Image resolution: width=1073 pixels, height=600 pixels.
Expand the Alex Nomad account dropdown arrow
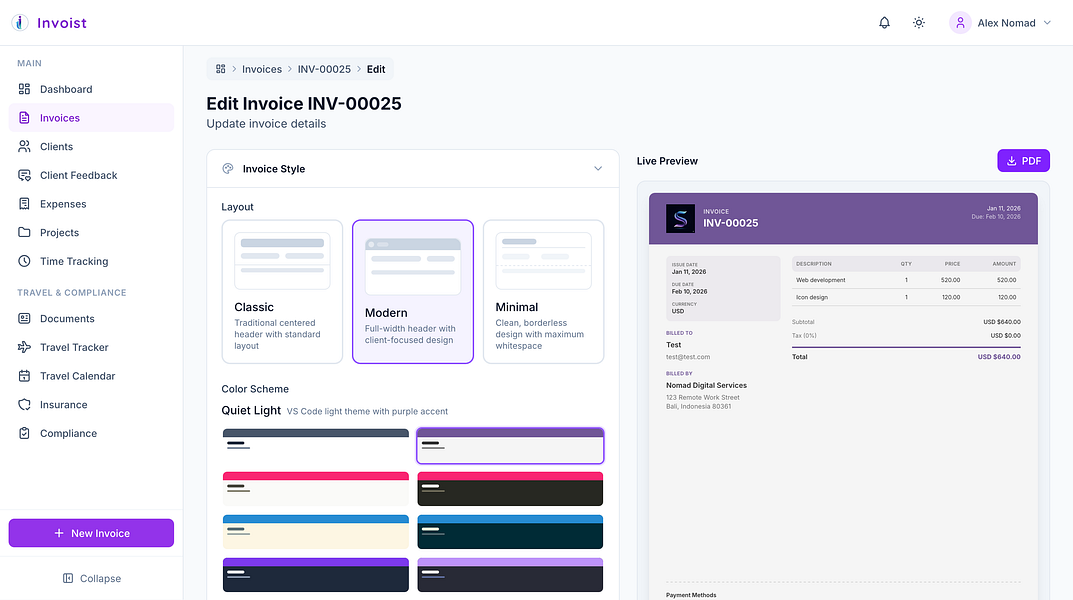point(1047,23)
